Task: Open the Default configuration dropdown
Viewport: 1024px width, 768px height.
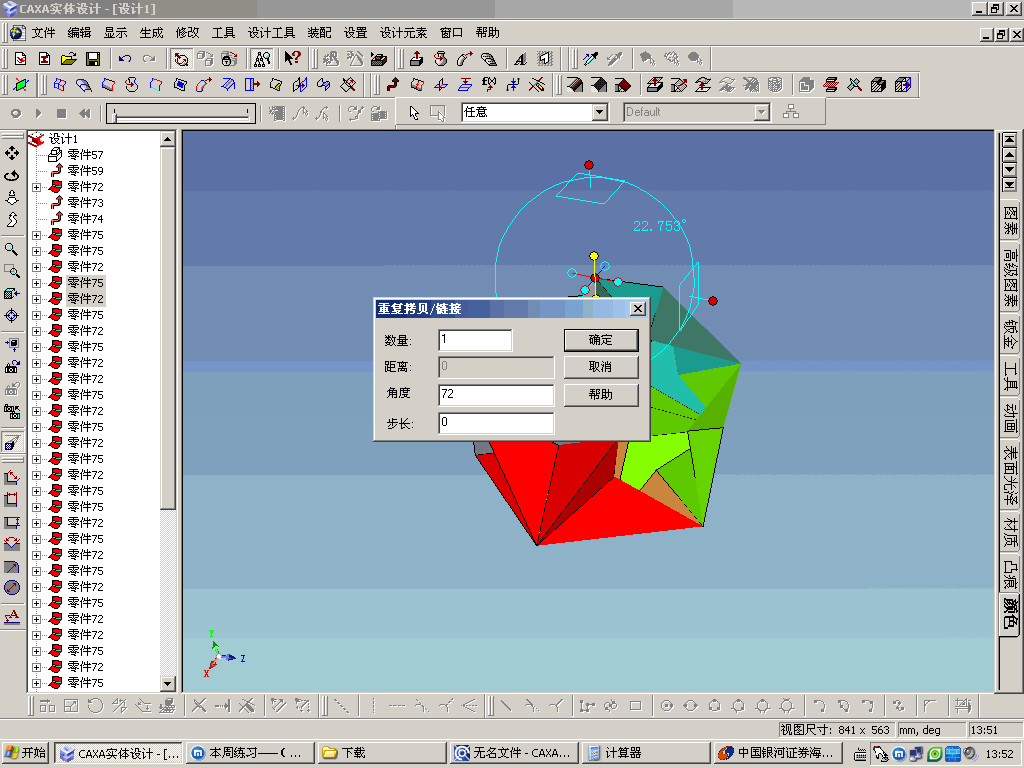Action: 761,112
